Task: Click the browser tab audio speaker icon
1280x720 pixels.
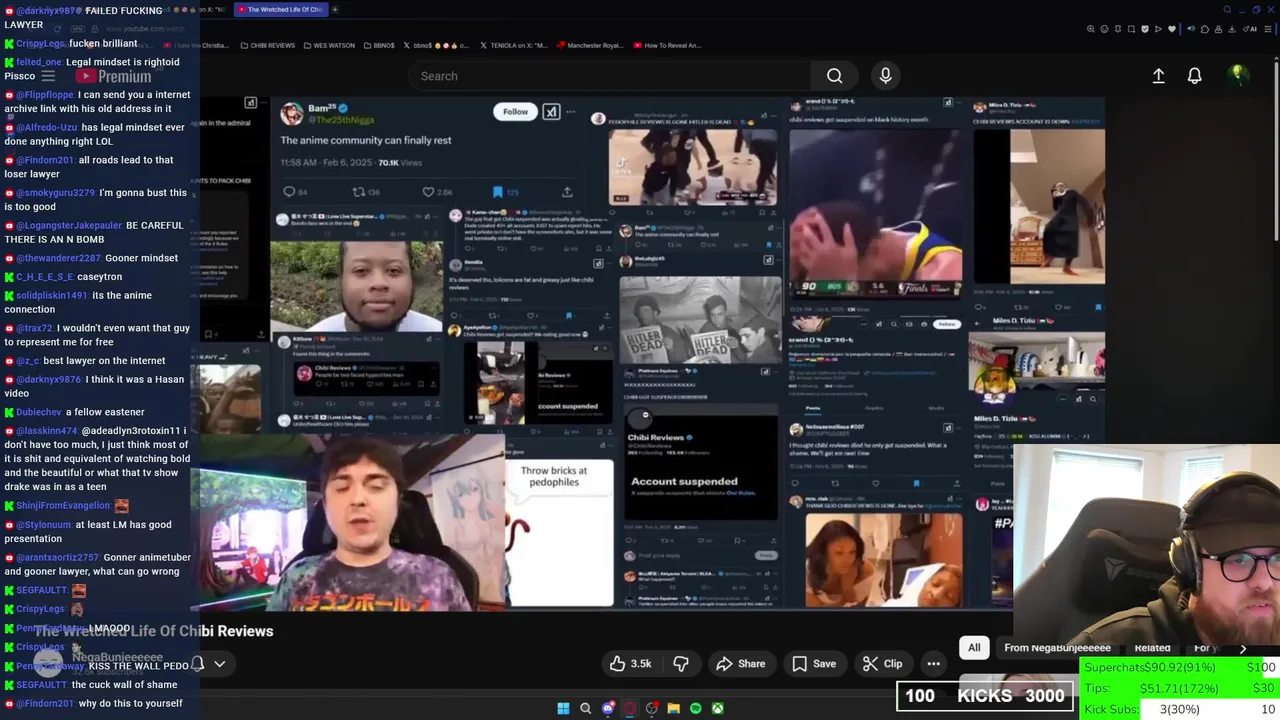Action: point(1191,29)
